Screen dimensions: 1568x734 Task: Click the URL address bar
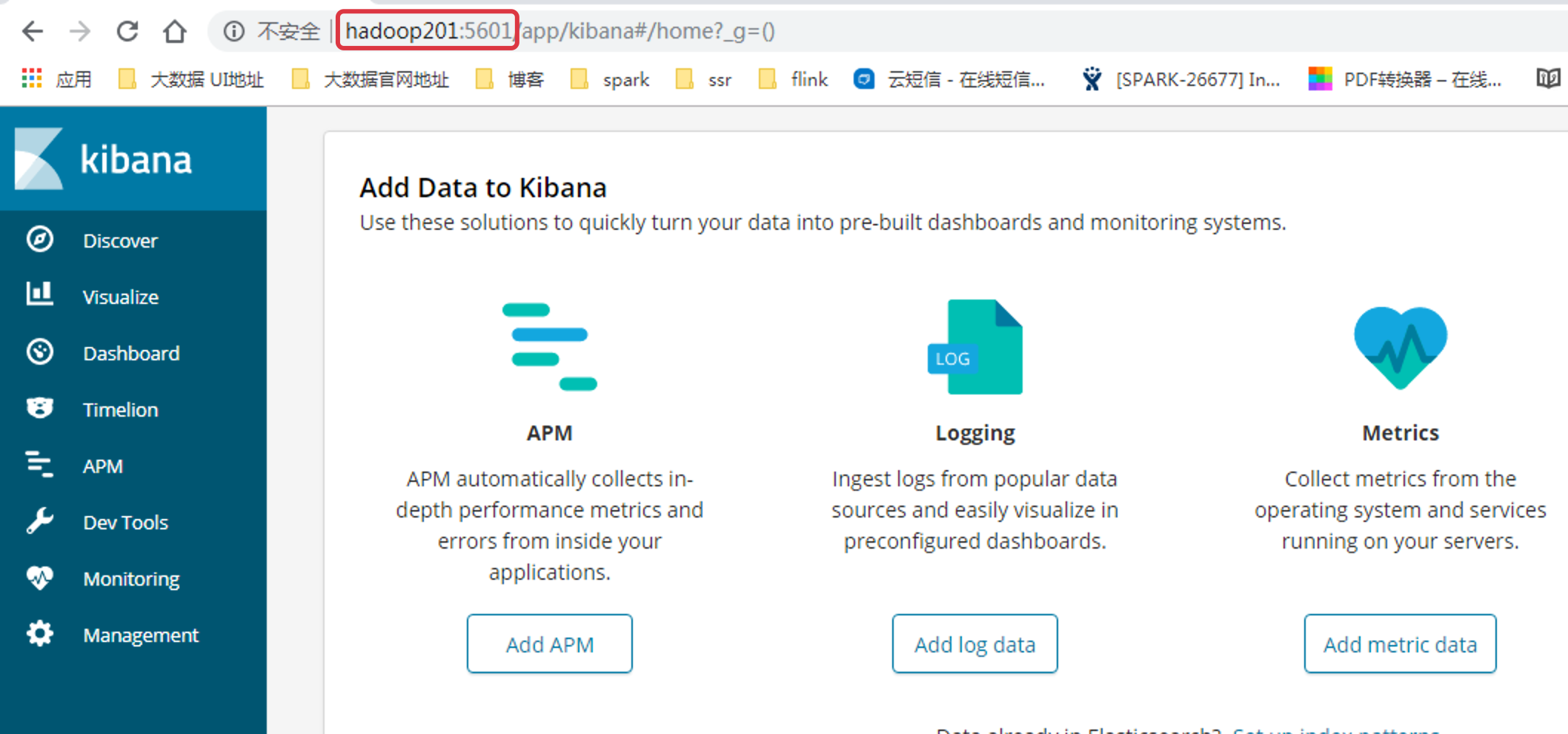[x=889, y=31]
